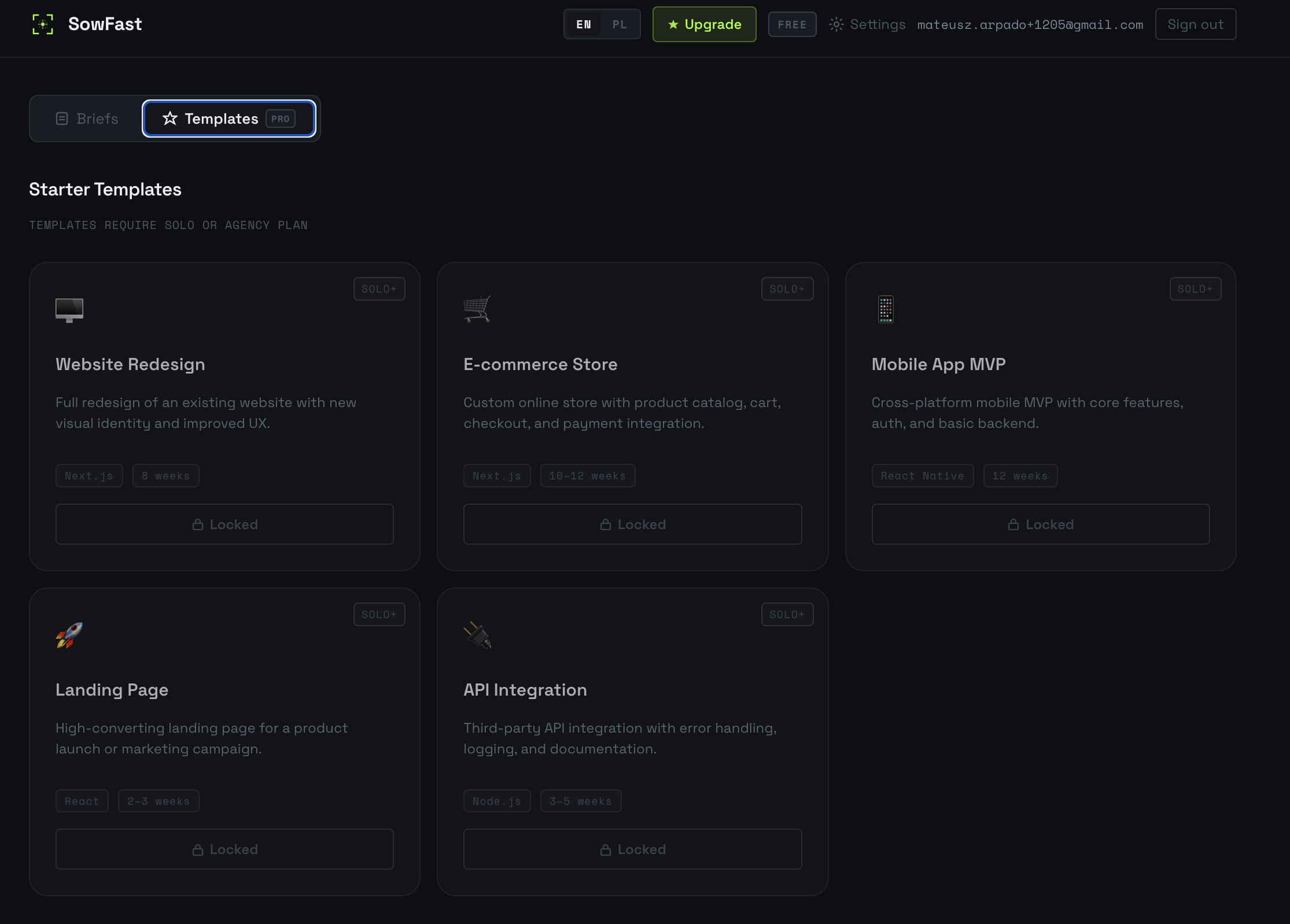Click the SowFast logo icon
Image resolution: width=1290 pixels, height=924 pixels.
click(43, 24)
